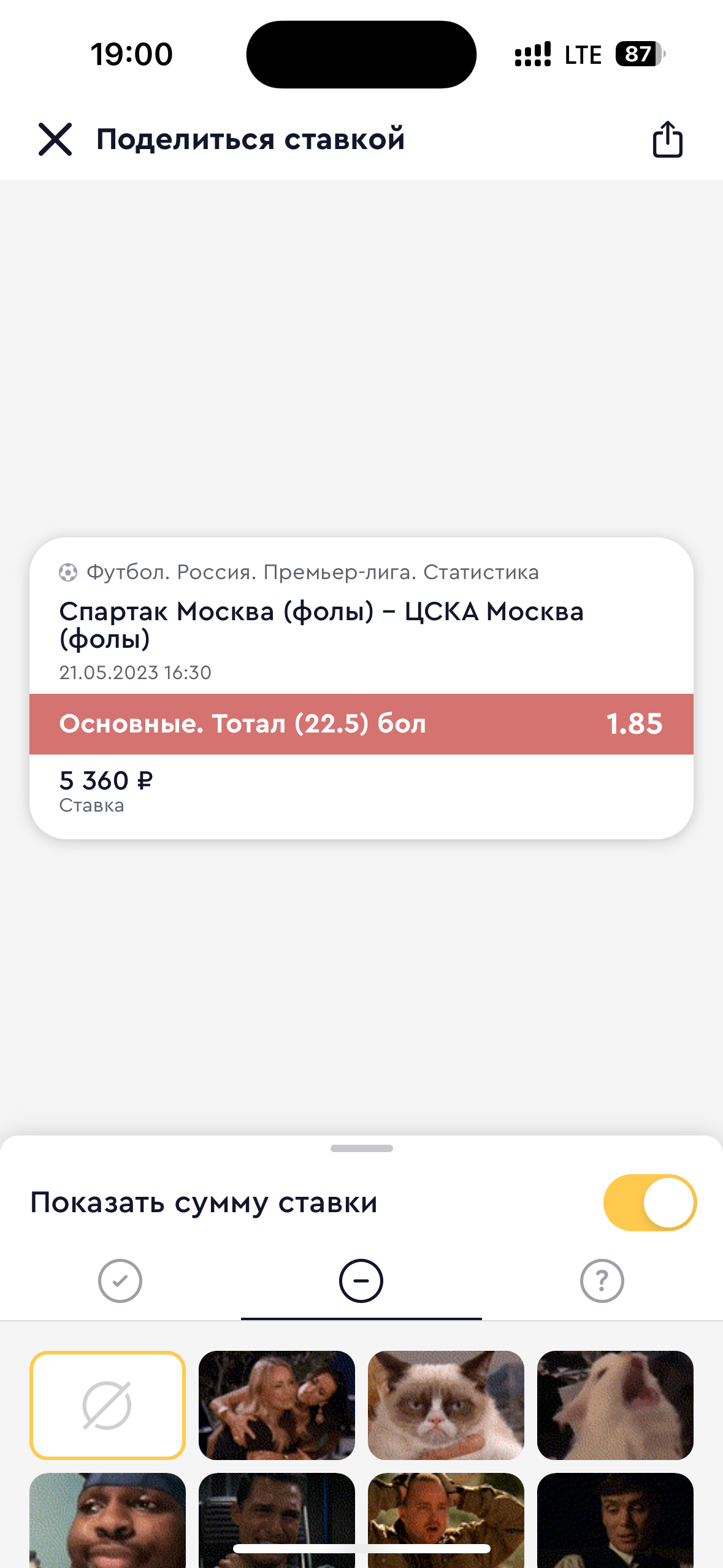Open the question mark status tab
Screen dimensions: 723x1568
tap(602, 1281)
